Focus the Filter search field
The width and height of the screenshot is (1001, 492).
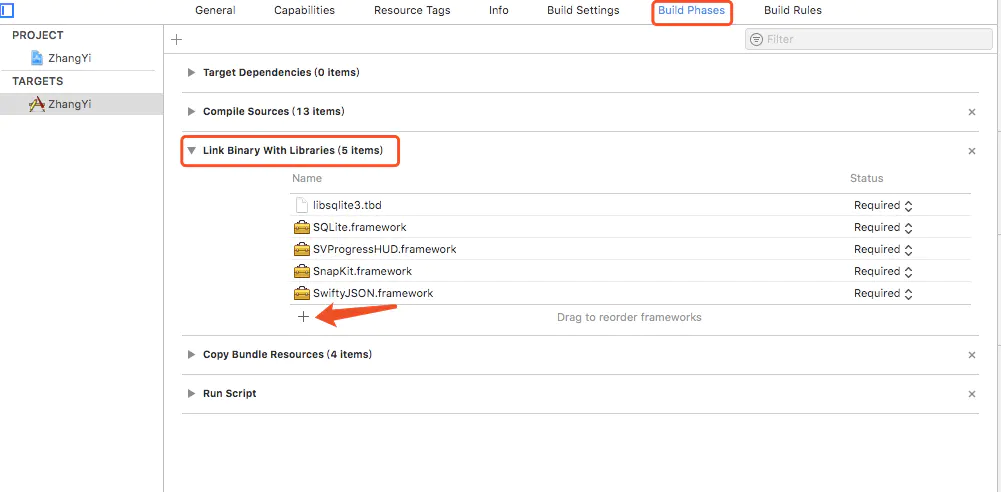(869, 40)
